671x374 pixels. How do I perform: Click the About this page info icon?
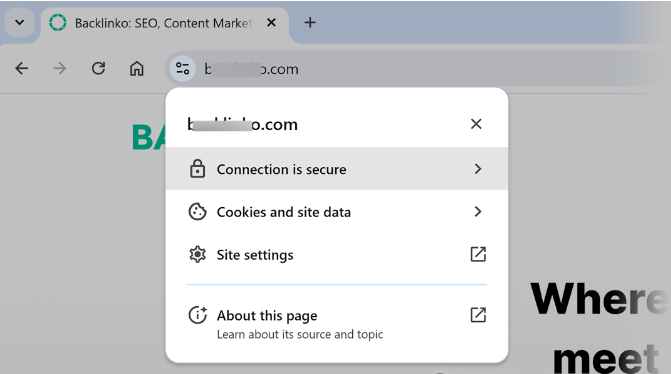coord(198,315)
